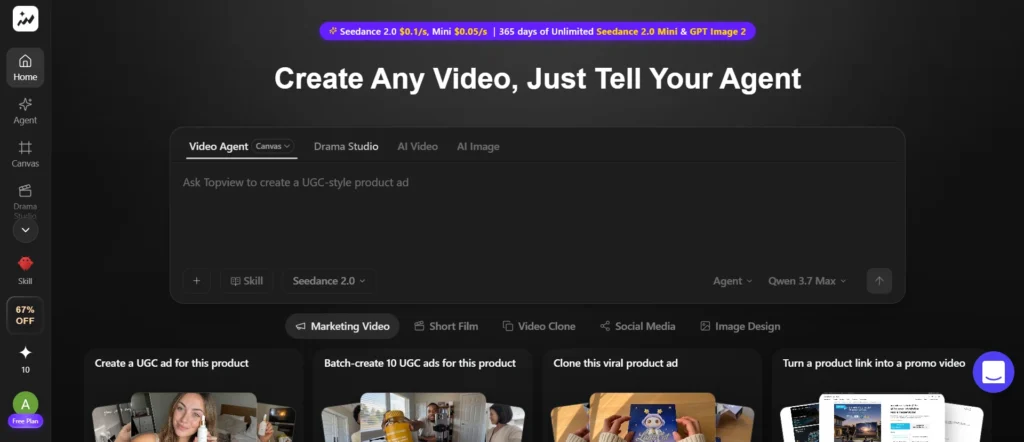The image size is (1024, 442).
Task: Switch to the AI Video tab
Action: coord(417,146)
